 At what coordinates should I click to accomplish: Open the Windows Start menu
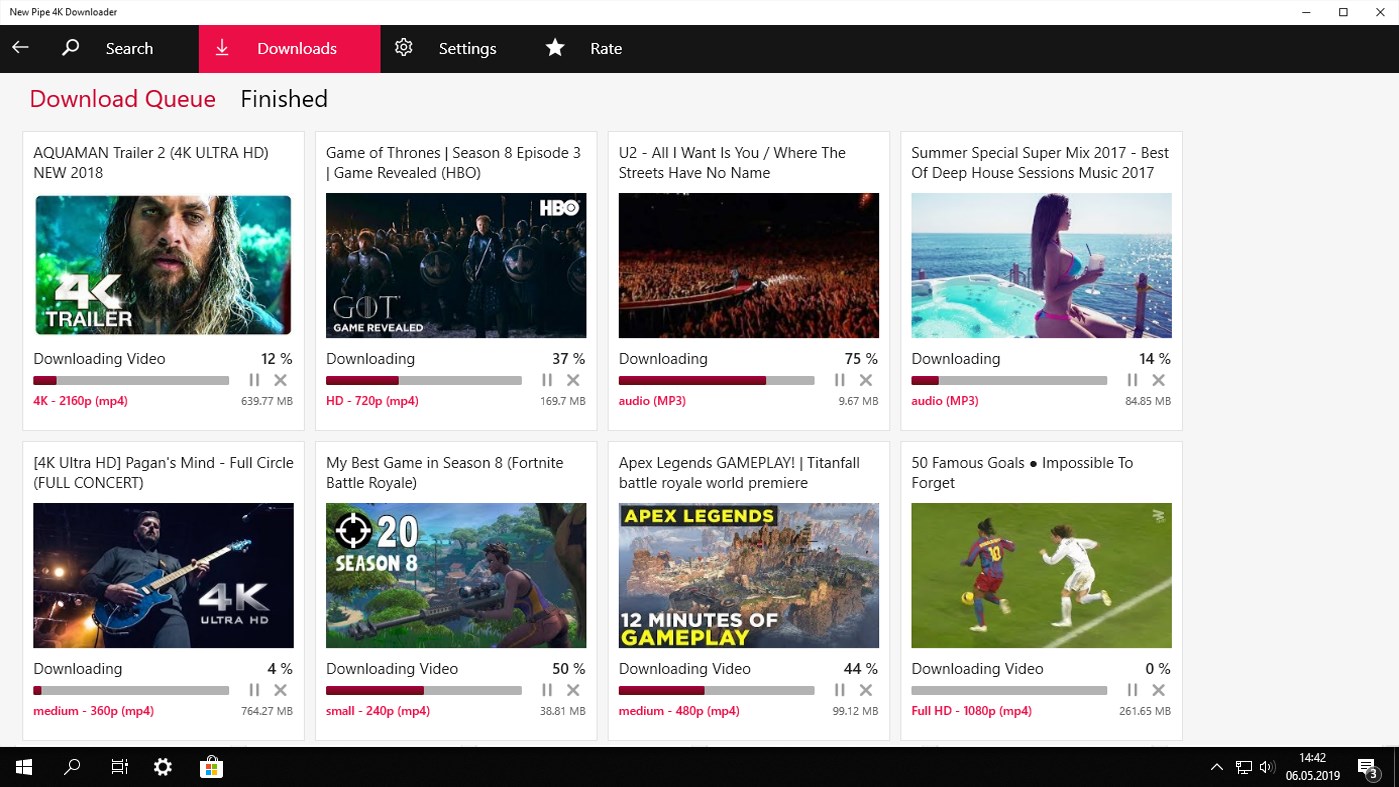24,767
